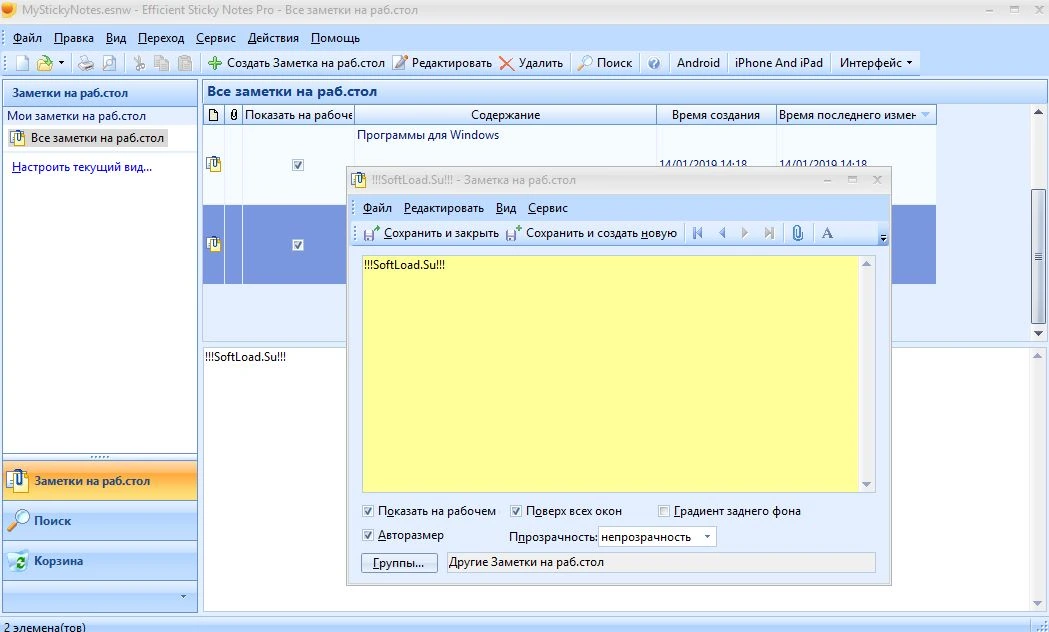Screen dimensions: 1049x632
Task: Click Сохранить и создать новую button
Action: pos(592,233)
